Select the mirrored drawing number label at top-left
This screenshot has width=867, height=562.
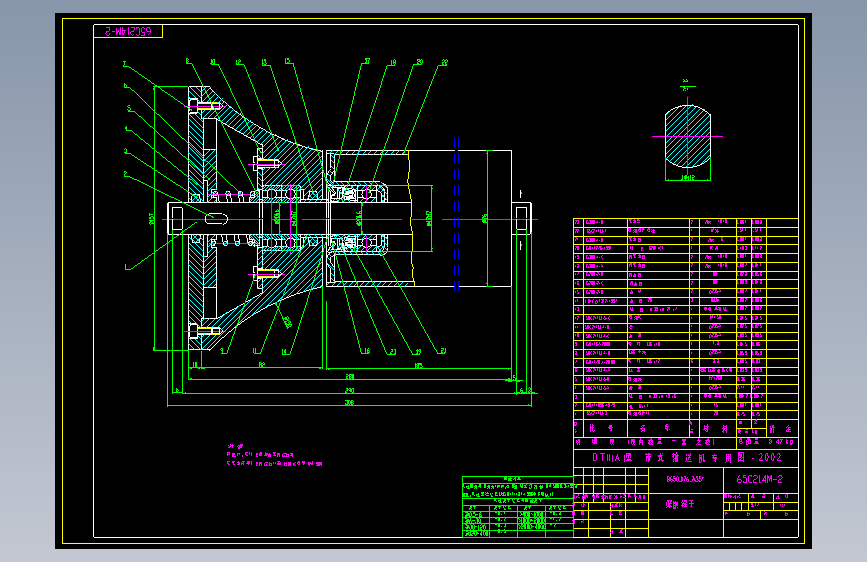(x=128, y=32)
